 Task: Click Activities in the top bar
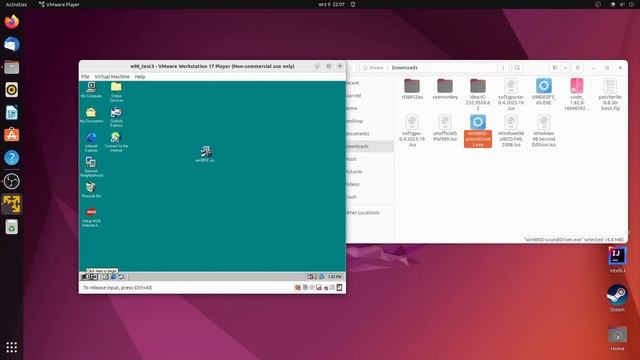pos(16,4)
